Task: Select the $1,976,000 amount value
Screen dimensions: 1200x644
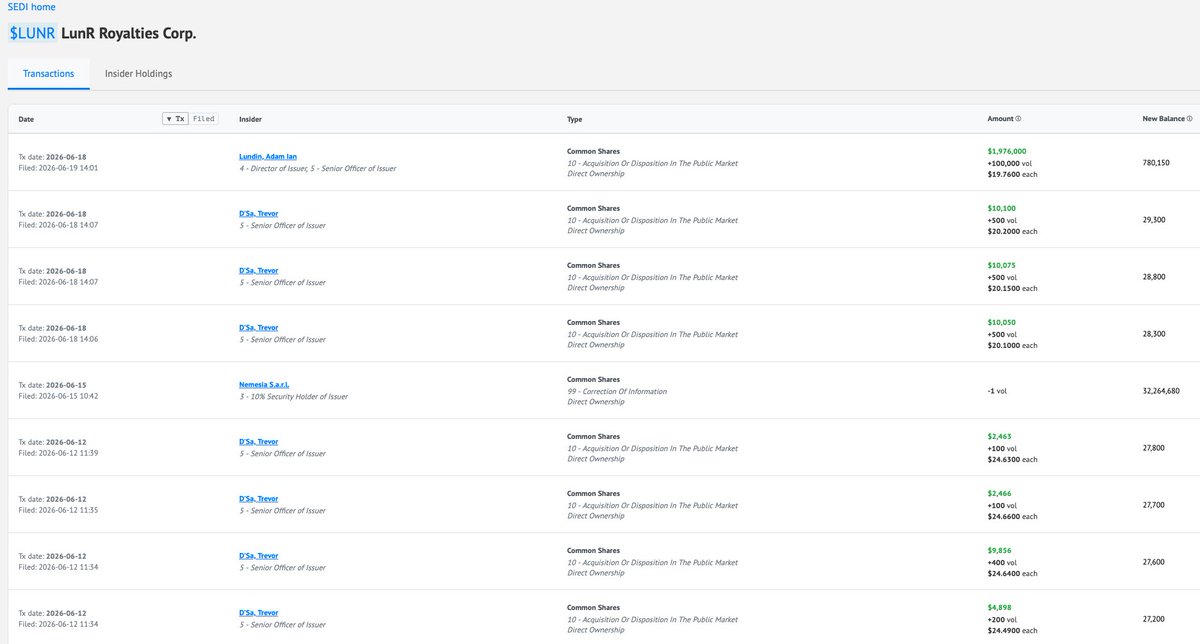Action: [1007, 152]
